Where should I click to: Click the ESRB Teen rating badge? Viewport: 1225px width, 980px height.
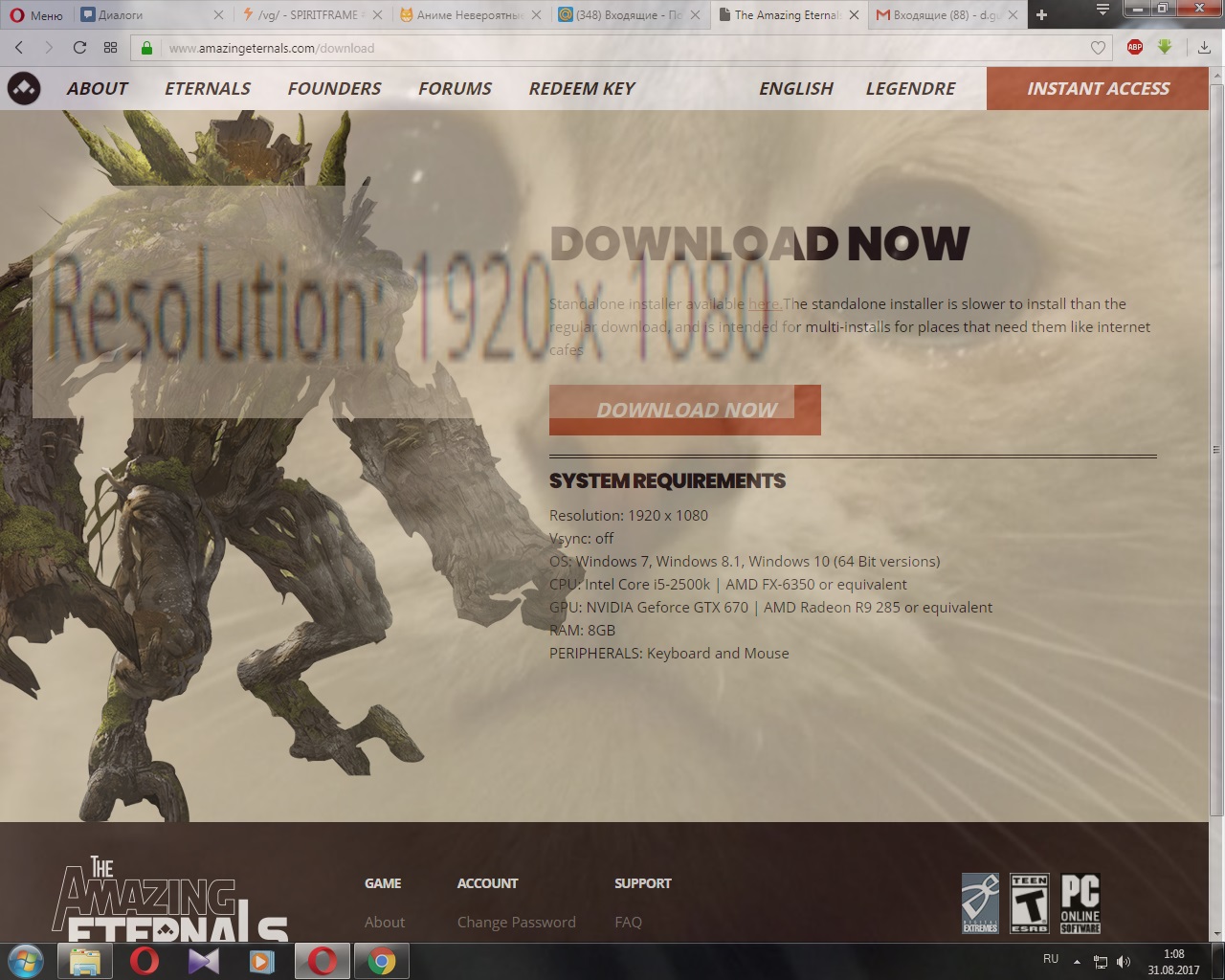point(1030,903)
